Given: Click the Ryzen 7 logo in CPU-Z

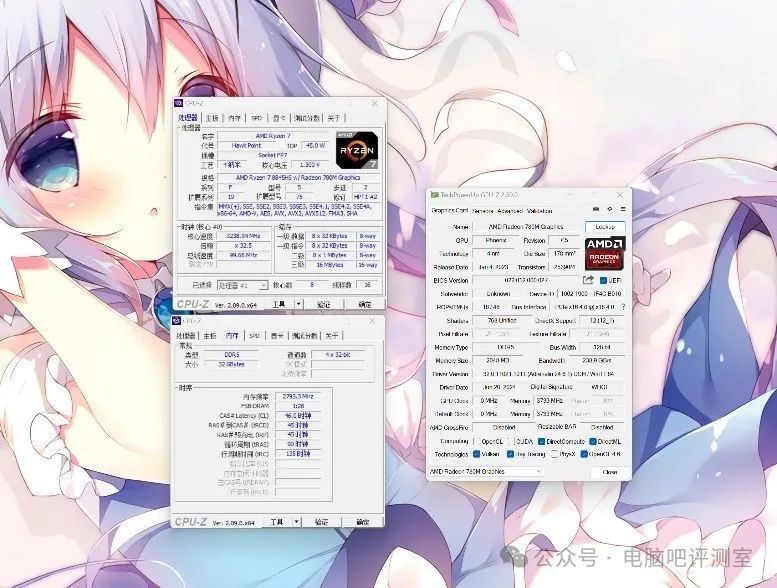Looking at the screenshot, I should [x=357, y=150].
